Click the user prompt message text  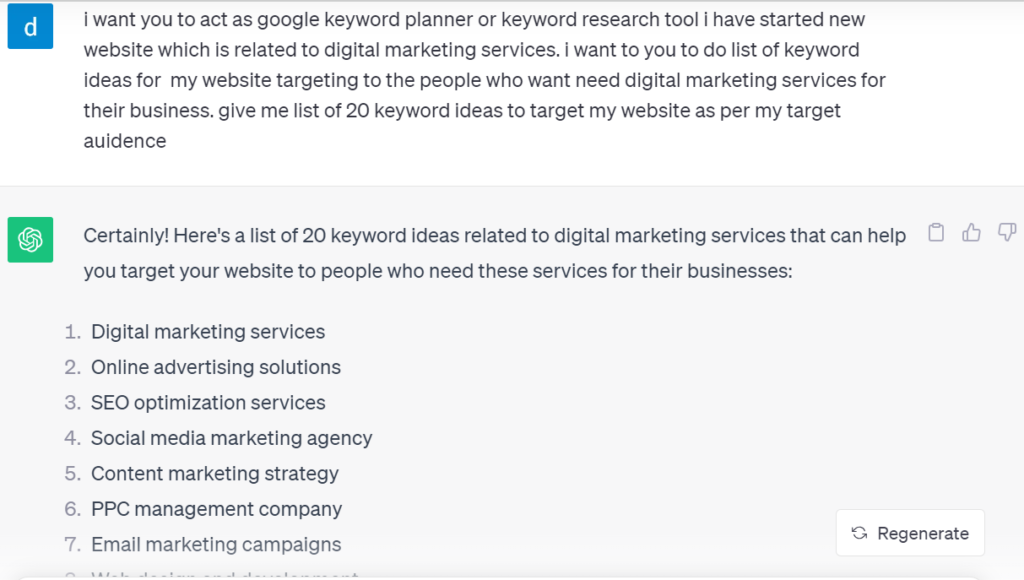(484, 80)
